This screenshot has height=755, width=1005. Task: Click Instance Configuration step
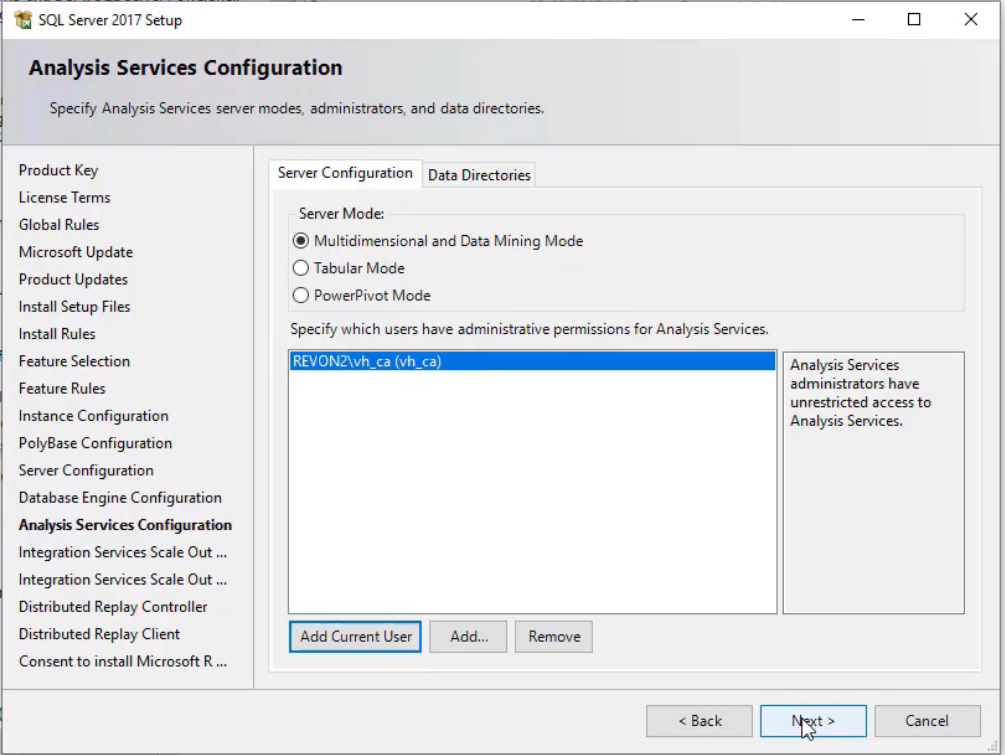(x=94, y=416)
